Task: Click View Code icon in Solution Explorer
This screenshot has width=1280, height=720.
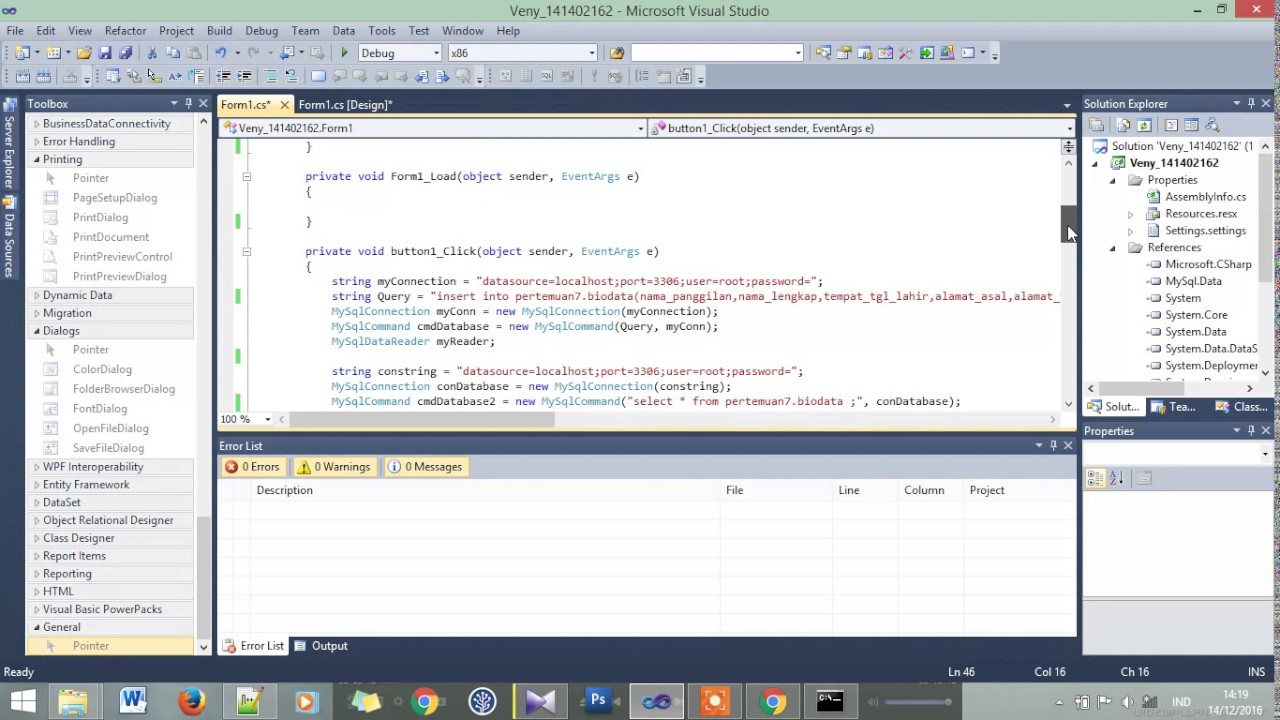Action: coord(1171,125)
